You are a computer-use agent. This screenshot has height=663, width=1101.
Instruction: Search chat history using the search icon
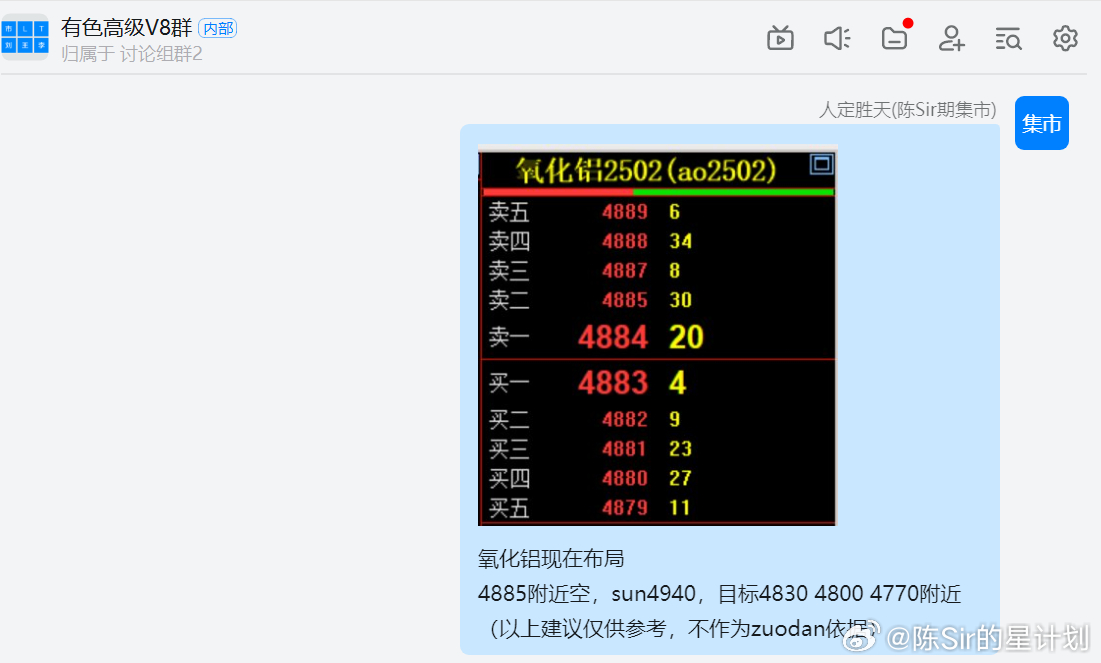pos(1008,38)
